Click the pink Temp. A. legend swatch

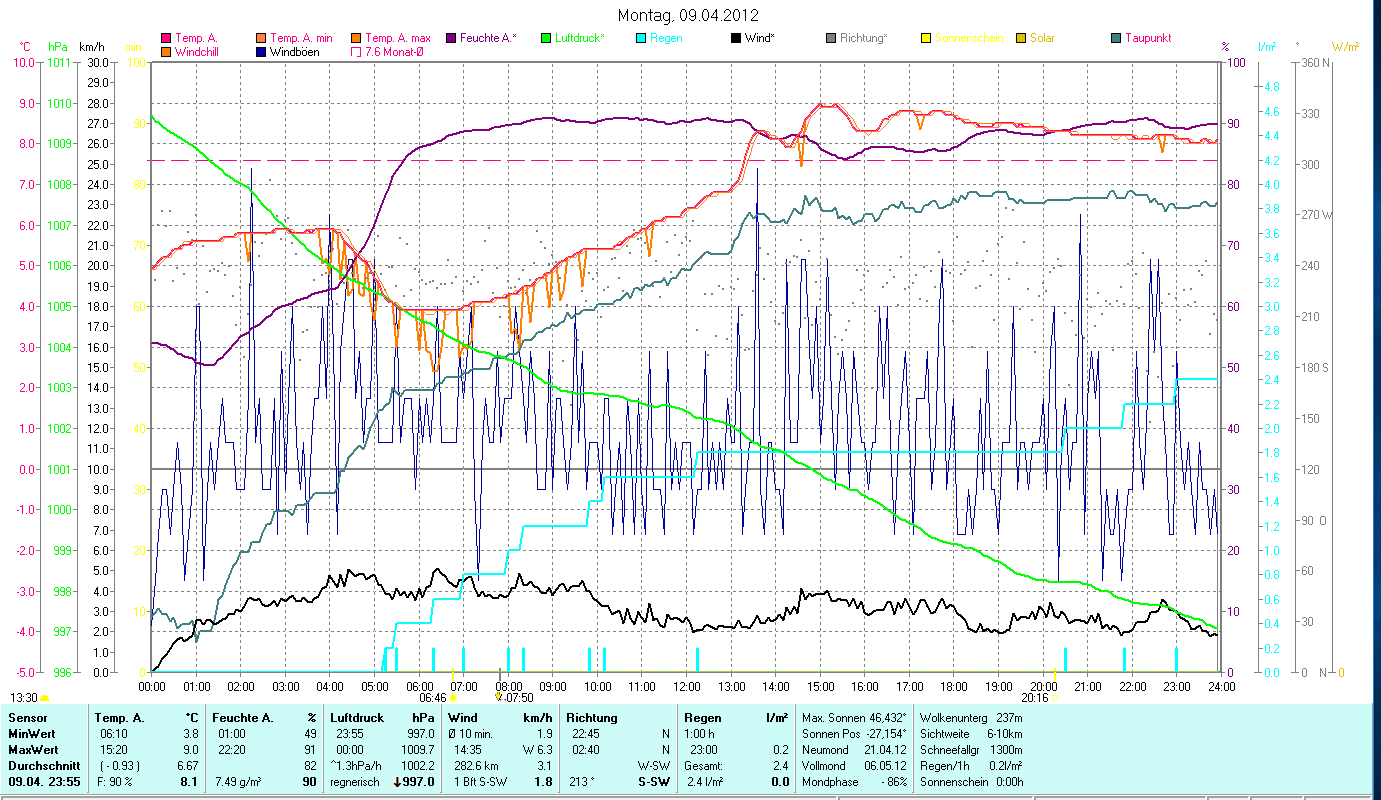click(x=165, y=39)
